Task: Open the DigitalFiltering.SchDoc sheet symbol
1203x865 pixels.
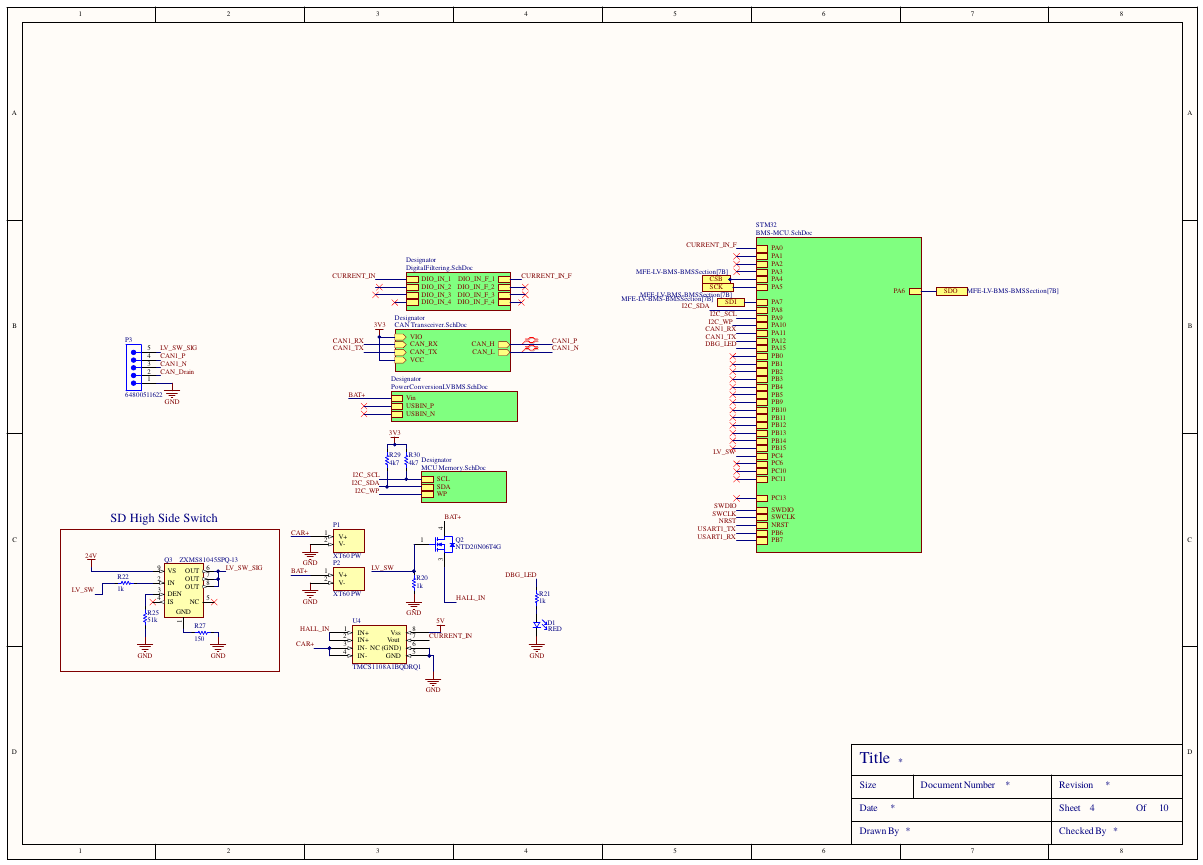Action: pos(458,289)
